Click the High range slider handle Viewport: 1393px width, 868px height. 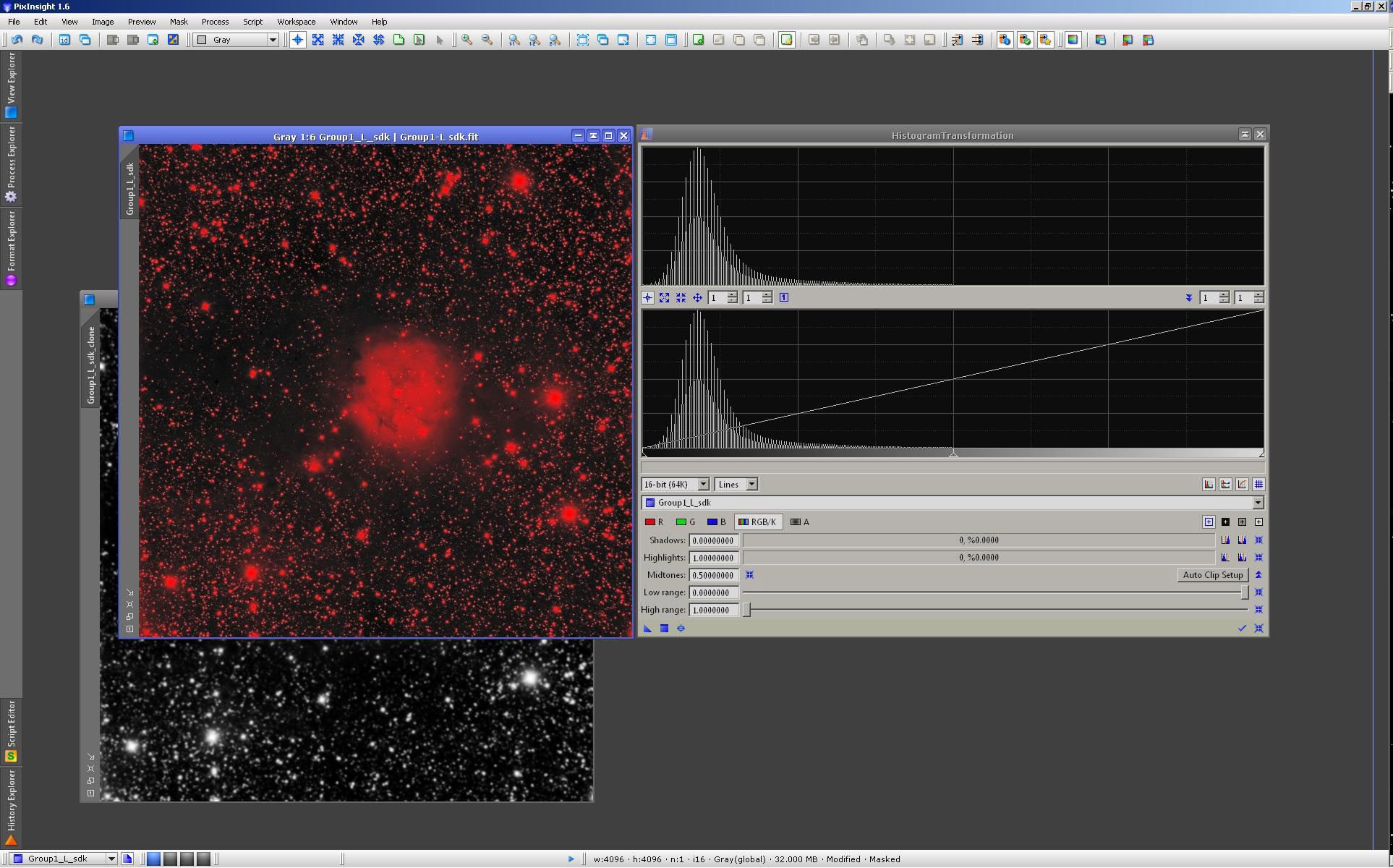[747, 610]
